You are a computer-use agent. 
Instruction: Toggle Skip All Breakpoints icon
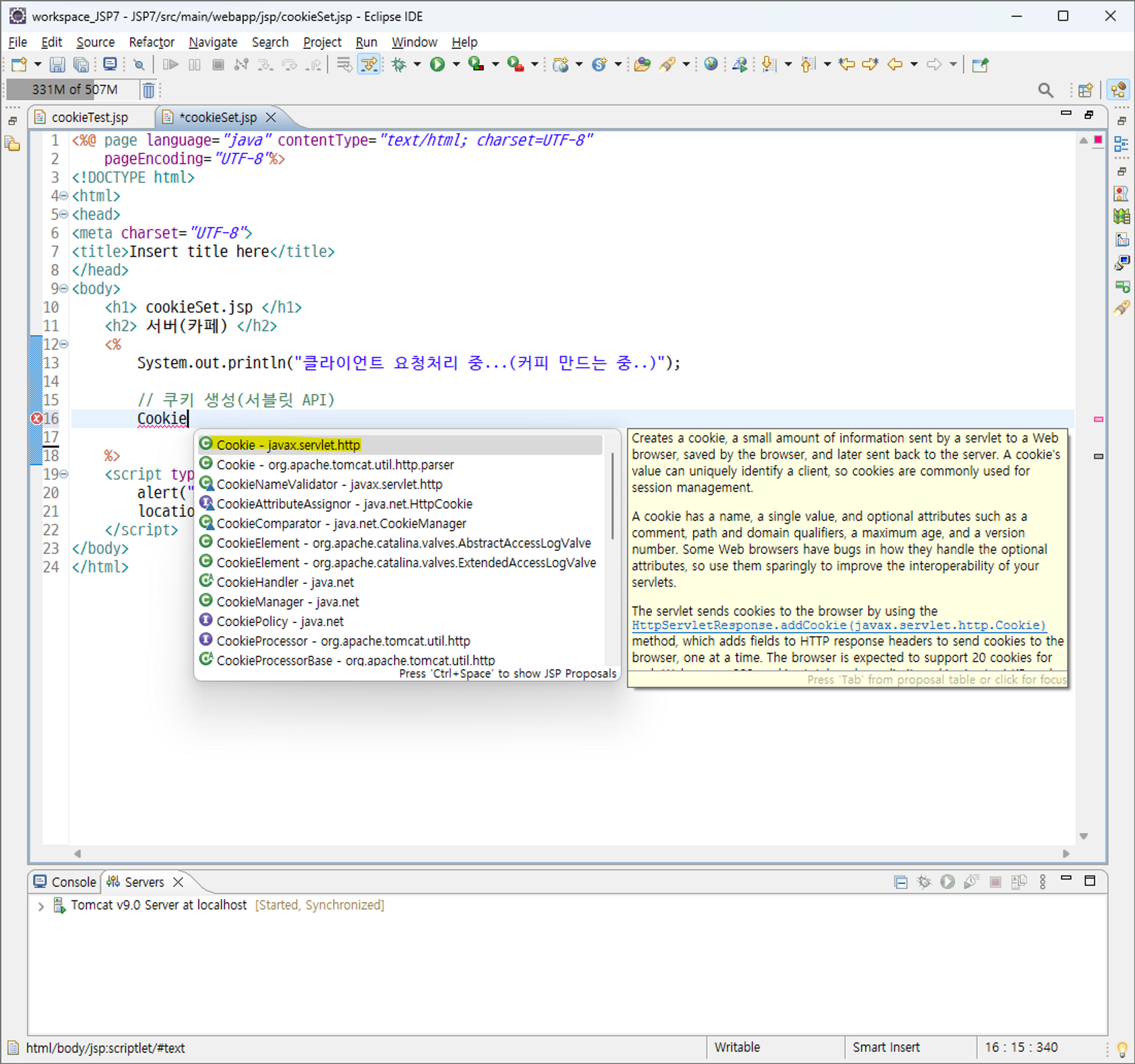click(138, 65)
